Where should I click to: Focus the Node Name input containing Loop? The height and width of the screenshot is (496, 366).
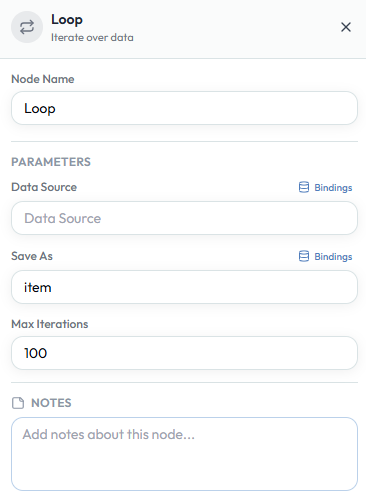184,108
